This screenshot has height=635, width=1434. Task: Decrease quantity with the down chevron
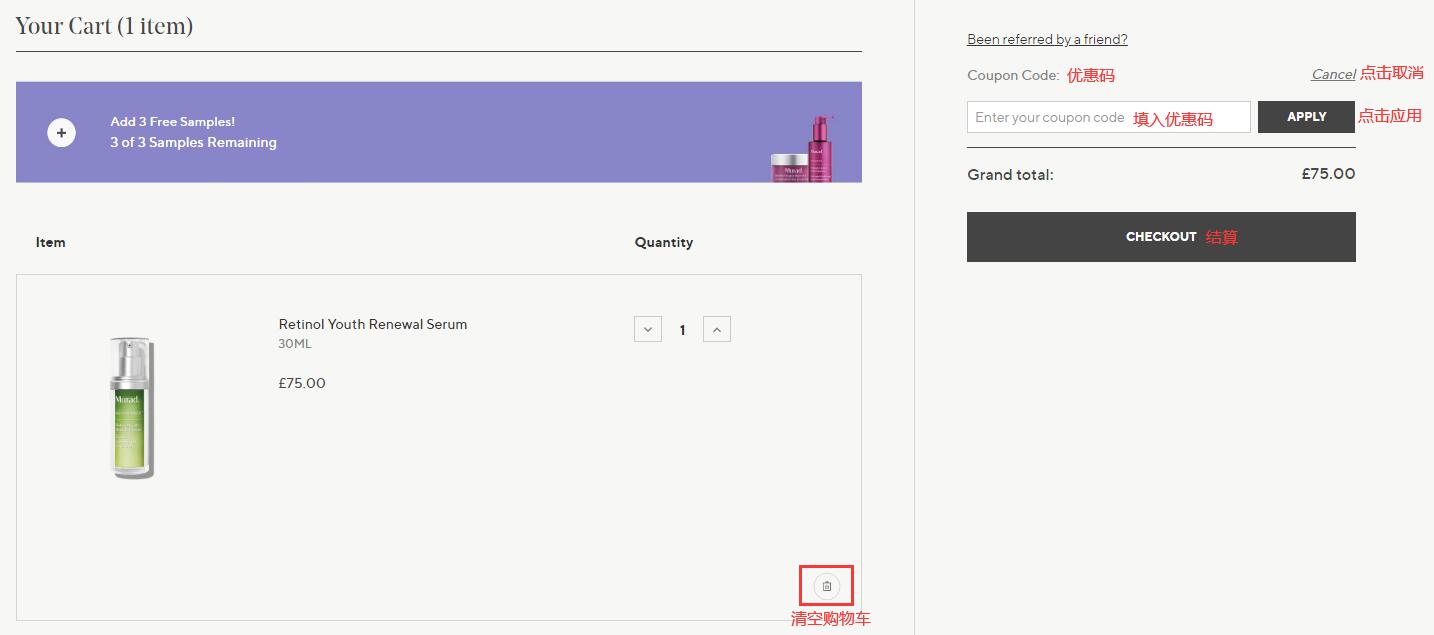pyautogui.click(x=648, y=329)
